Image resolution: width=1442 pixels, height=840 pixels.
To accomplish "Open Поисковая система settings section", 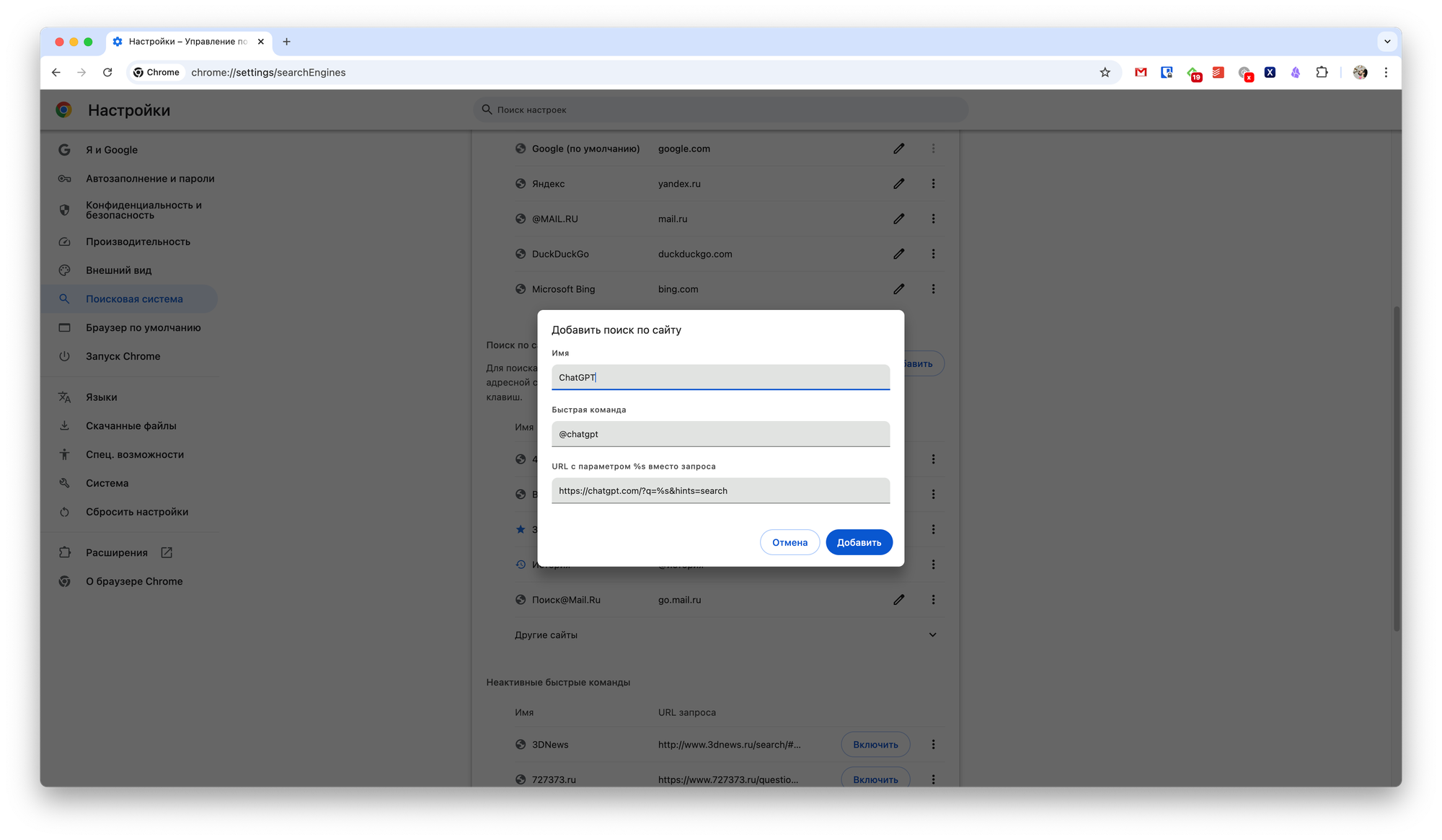I will [134, 299].
